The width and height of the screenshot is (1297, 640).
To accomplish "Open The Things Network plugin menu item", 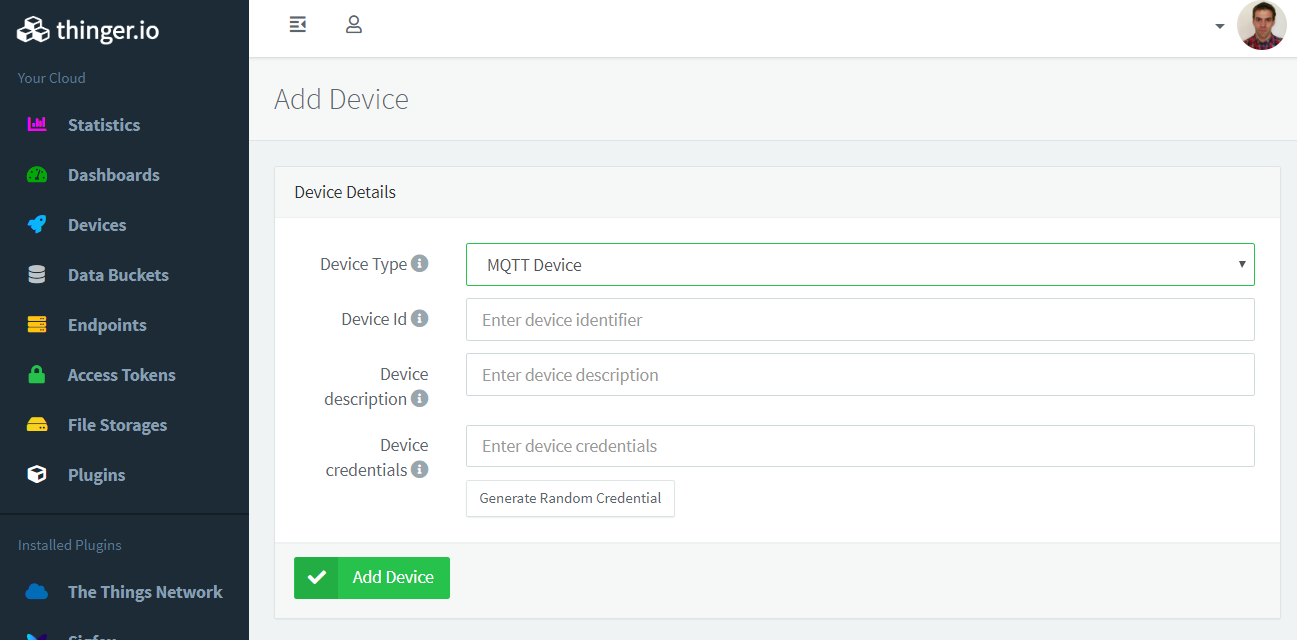I will pyautogui.click(x=144, y=592).
